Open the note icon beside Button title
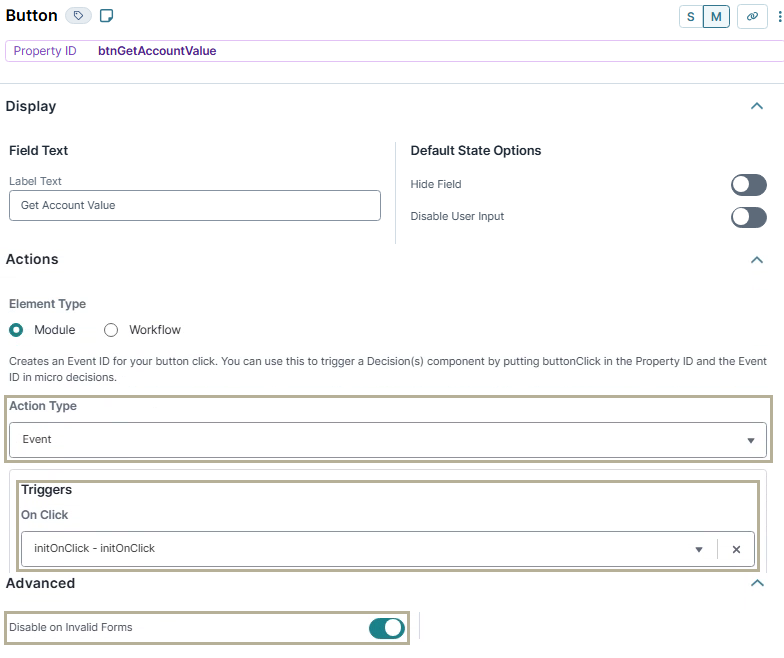 click(x=106, y=16)
